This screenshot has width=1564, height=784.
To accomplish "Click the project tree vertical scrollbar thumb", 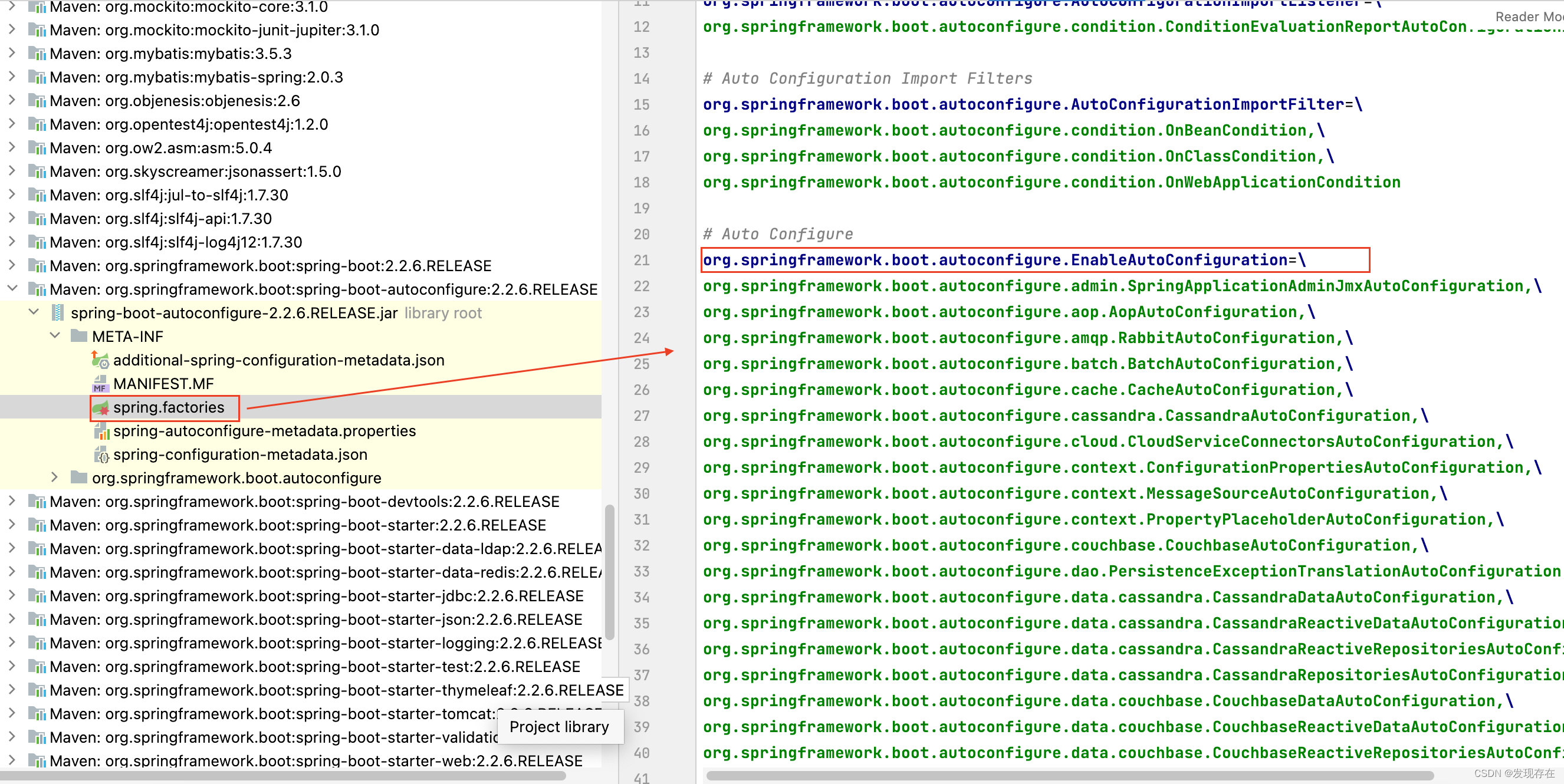I will coord(610,572).
